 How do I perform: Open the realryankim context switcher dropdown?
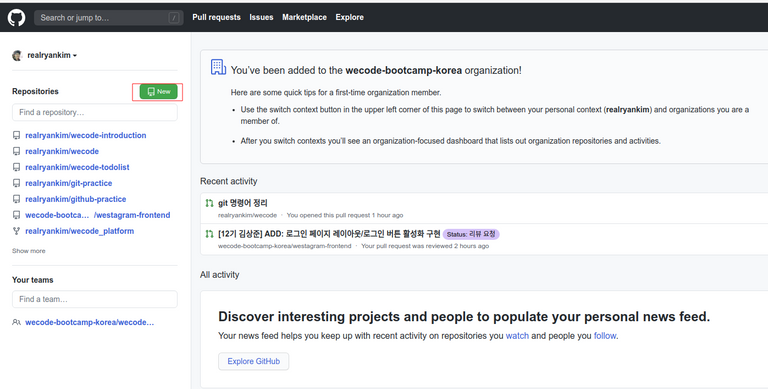52,55
